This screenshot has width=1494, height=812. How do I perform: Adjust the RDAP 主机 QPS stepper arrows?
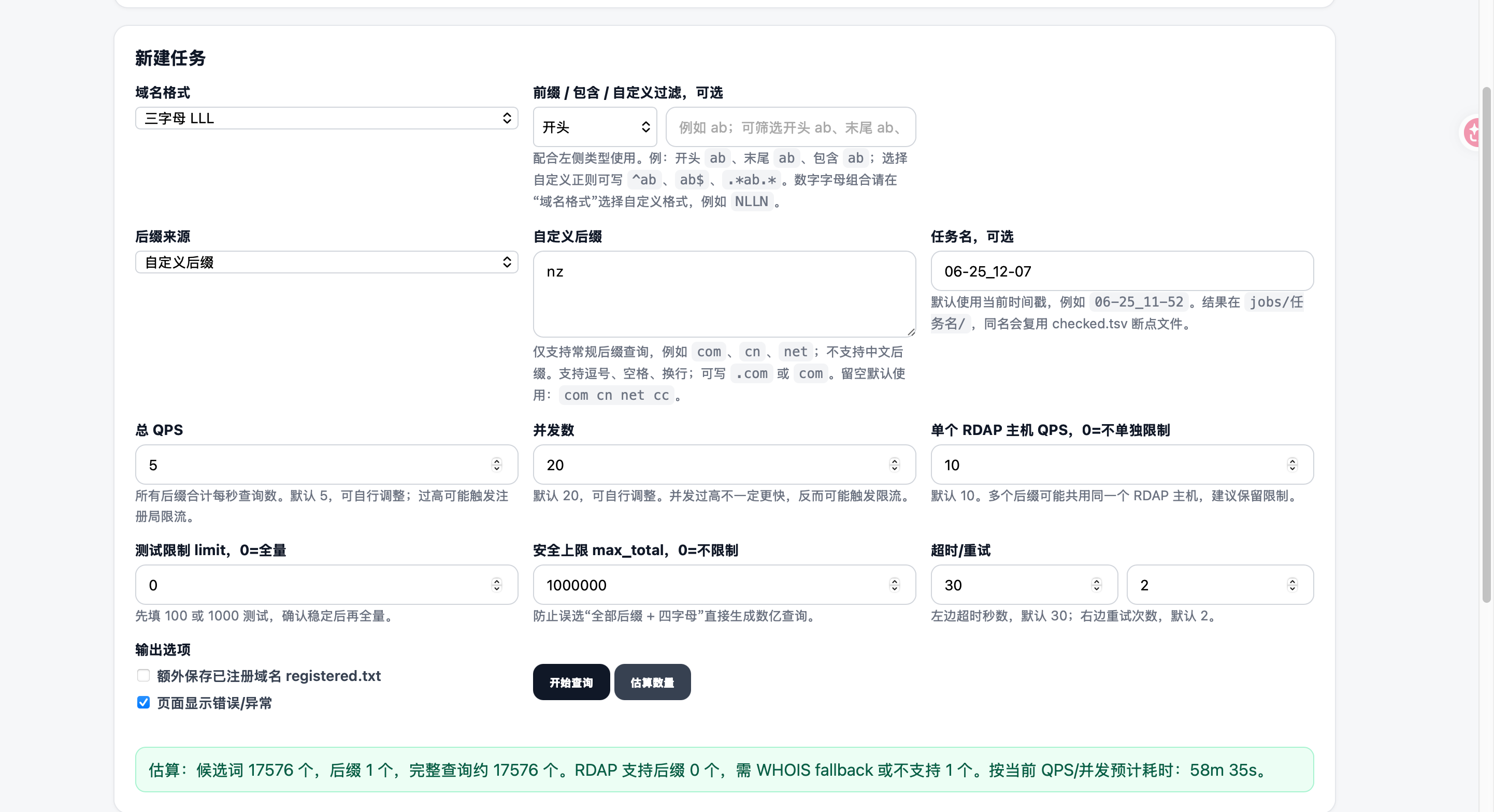[1292, 465]
